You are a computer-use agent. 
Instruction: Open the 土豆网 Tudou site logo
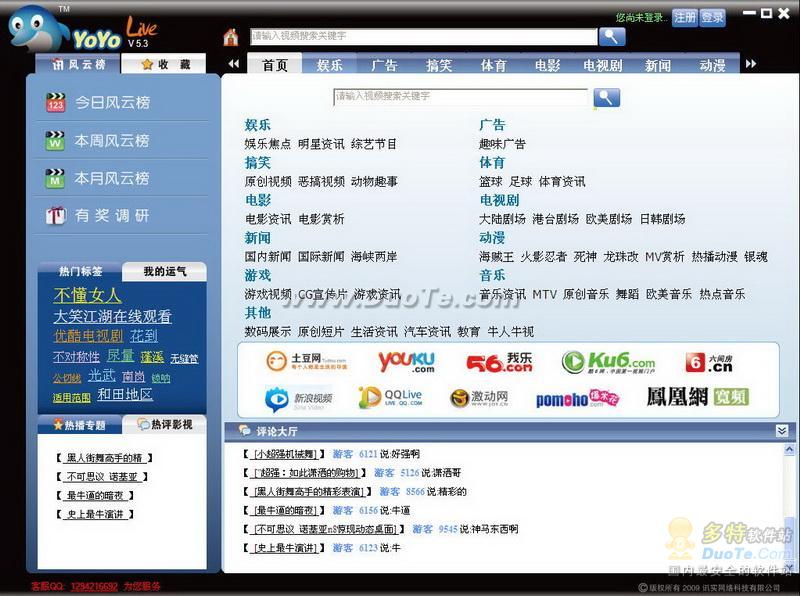pyautogui.click(x=307, y=361)
